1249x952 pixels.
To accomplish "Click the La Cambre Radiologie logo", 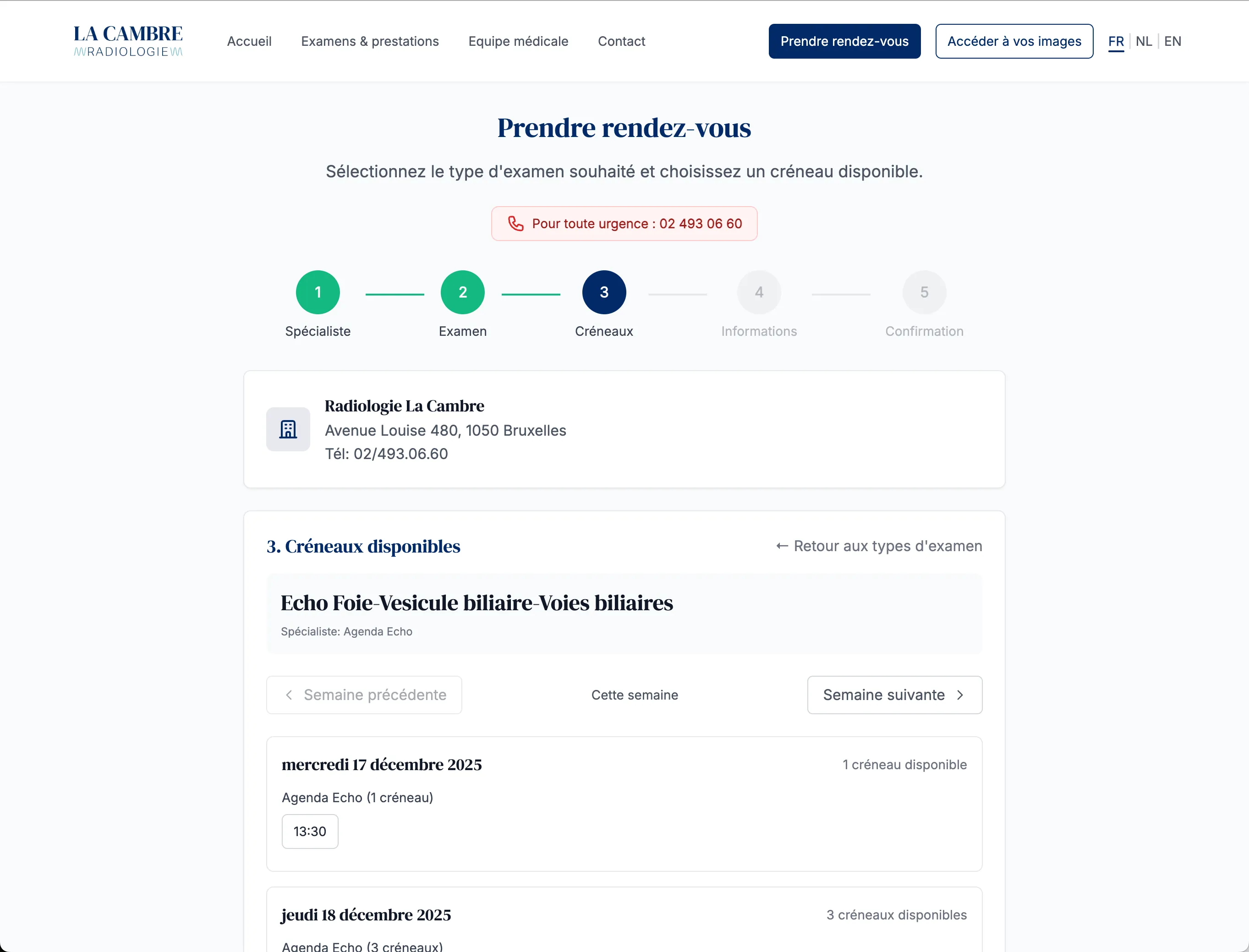I will click(x=127, y=40).
